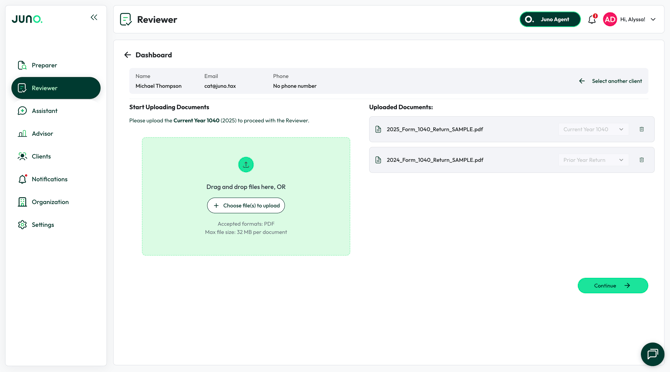
Task: Click the Dashboard breadcrumb label
Action: (x=154, y=55)
